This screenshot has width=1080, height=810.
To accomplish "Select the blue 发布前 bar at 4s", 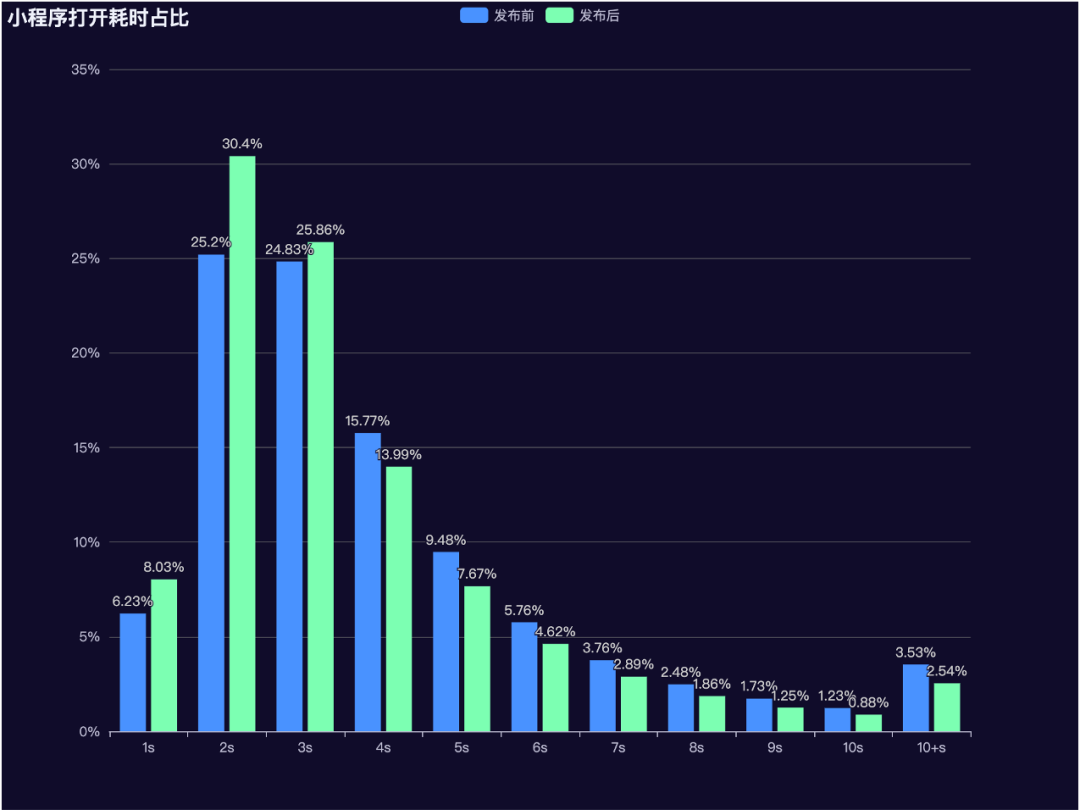I will [x=368, y=582].
